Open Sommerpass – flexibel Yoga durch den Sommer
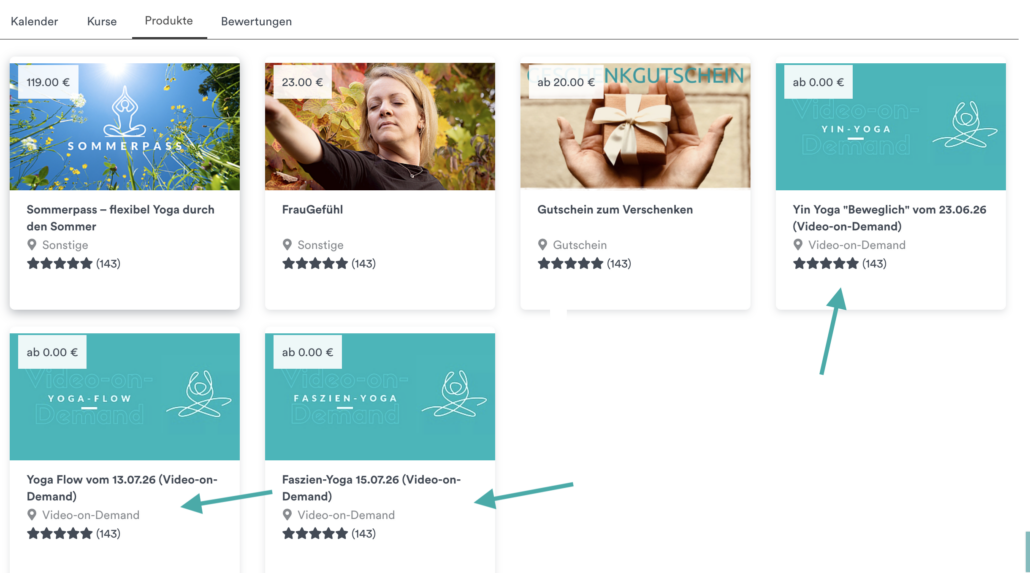This screenshot has width=1030, height=573. (120, 218)
